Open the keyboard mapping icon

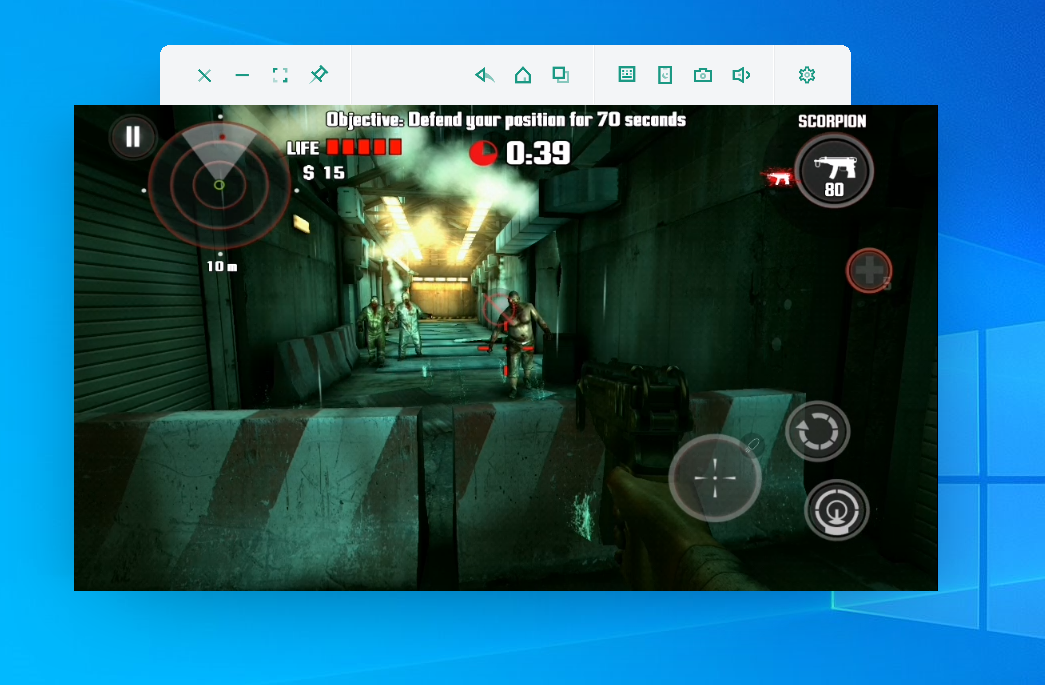627,75
